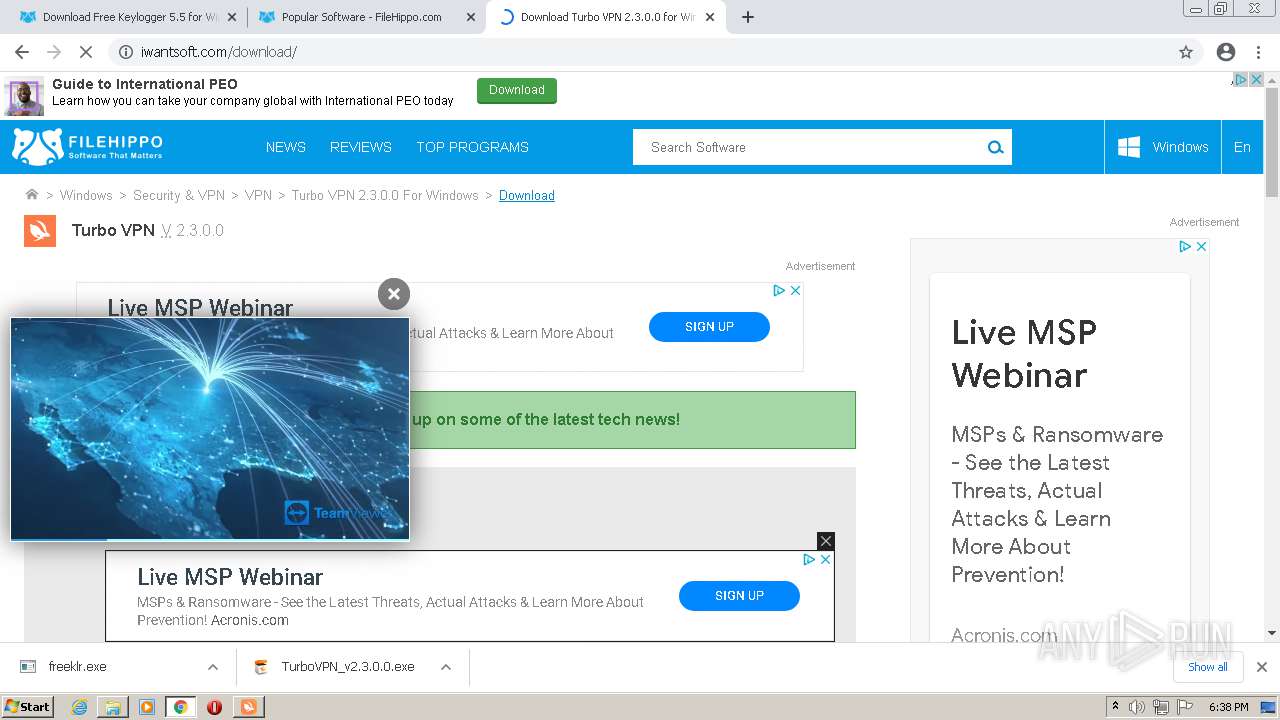
Task: Close upper Live MSP Webinar ad
Action: 795,290
